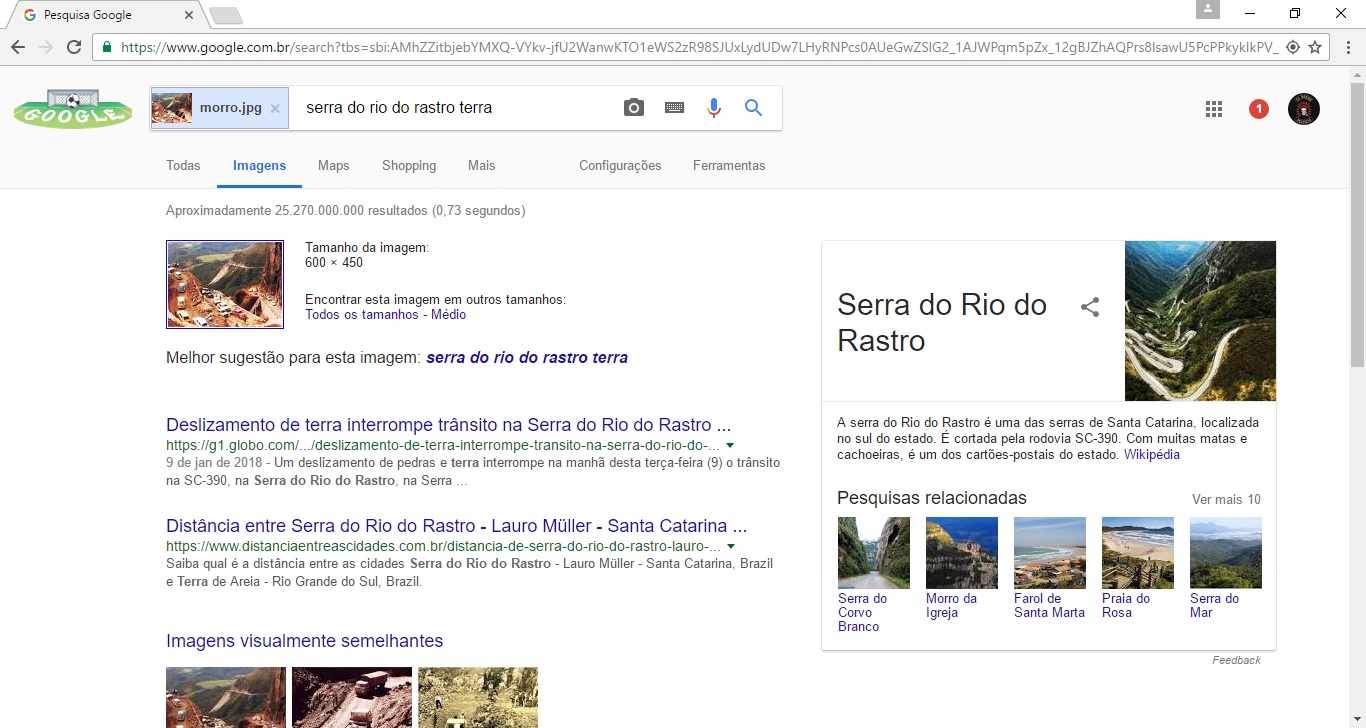The width and height of the screenshot is (1366, 728).
Task: Click Ver mais 10 link
Action: [x=1226, y=500]
